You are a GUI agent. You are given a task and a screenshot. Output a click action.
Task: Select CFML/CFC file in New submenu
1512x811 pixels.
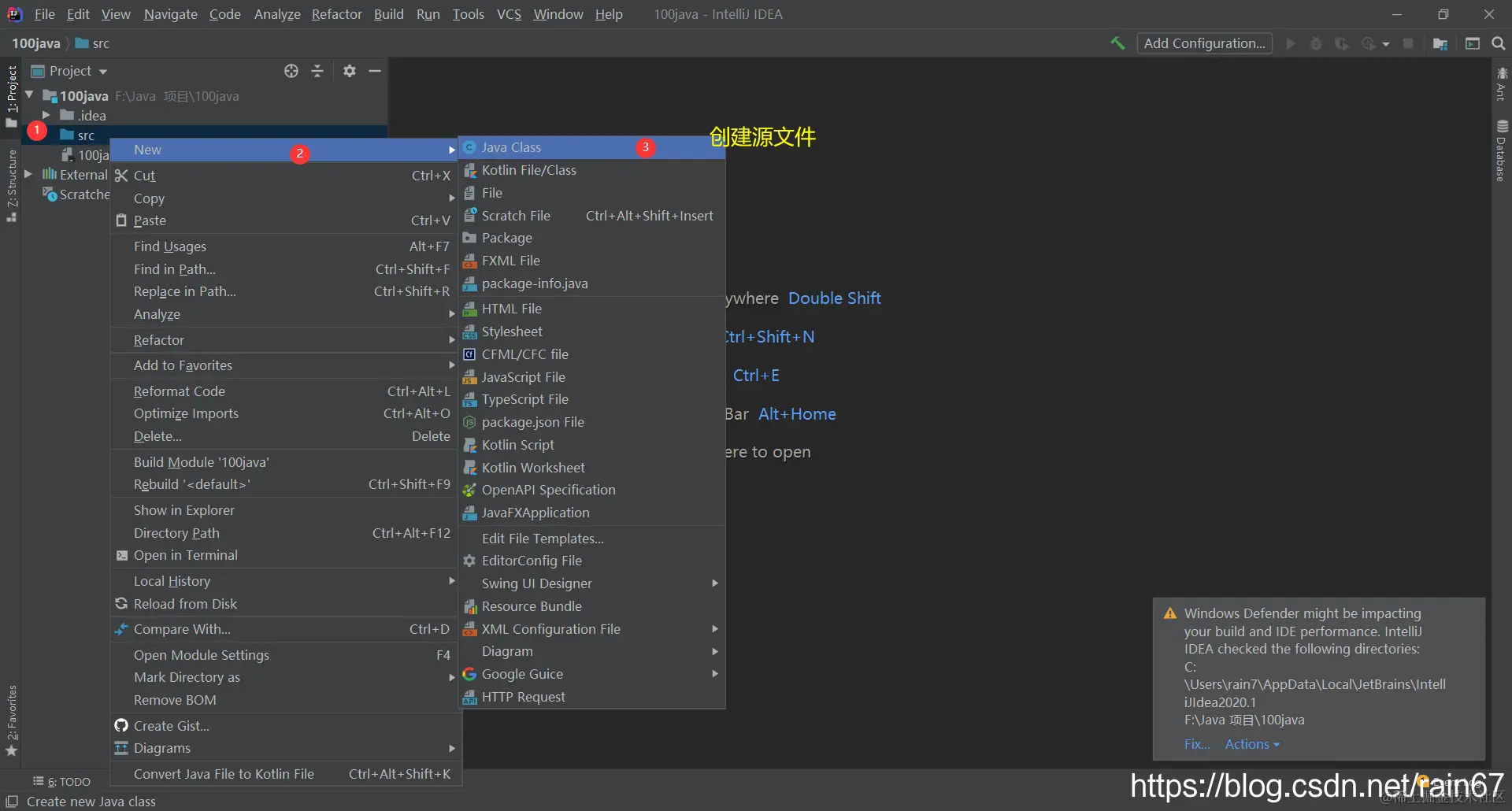(x=592, y=354)
